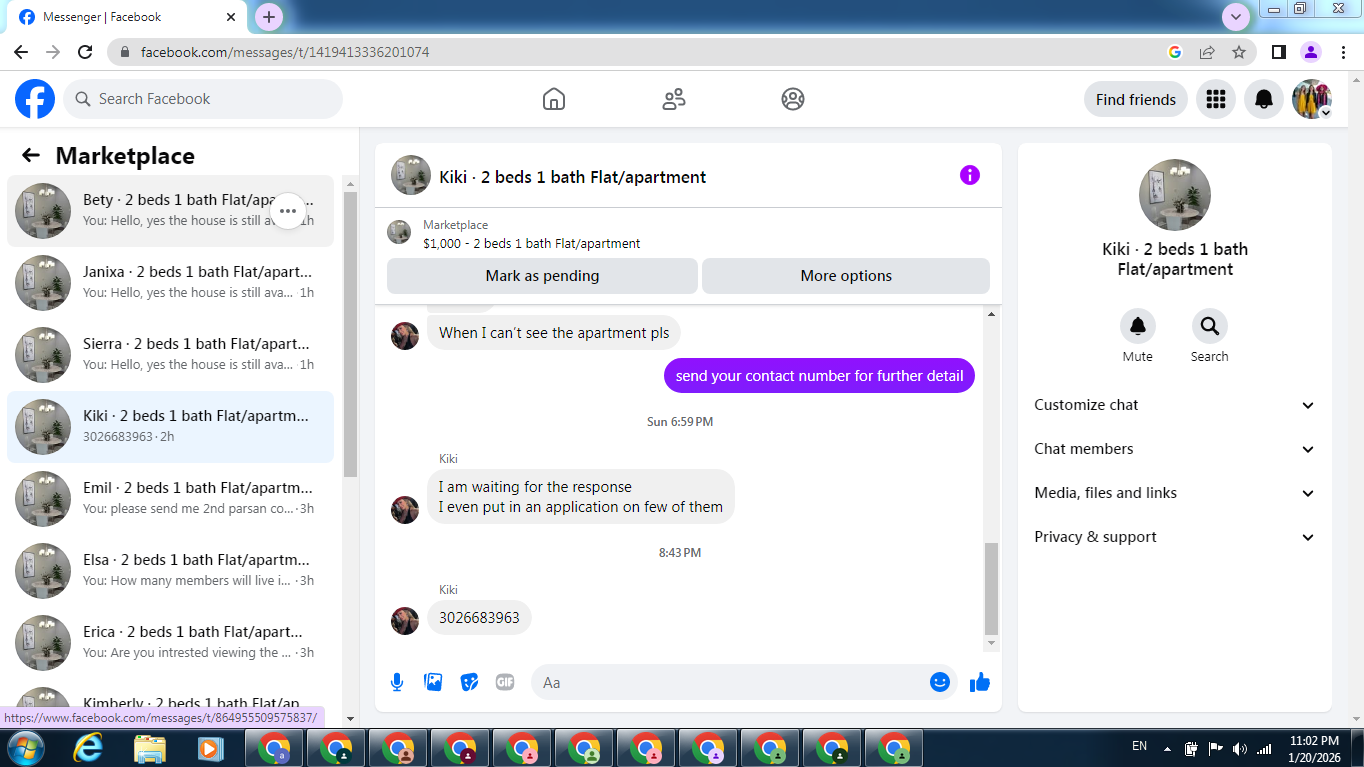This screenshot has height=767, width=1364.
Task: Open Chrome tab search dropdown
Action: click(1237, 17)
